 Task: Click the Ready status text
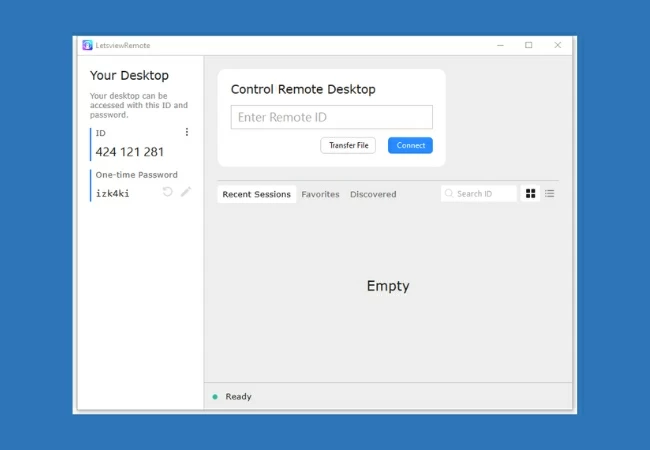click(238, 397)
